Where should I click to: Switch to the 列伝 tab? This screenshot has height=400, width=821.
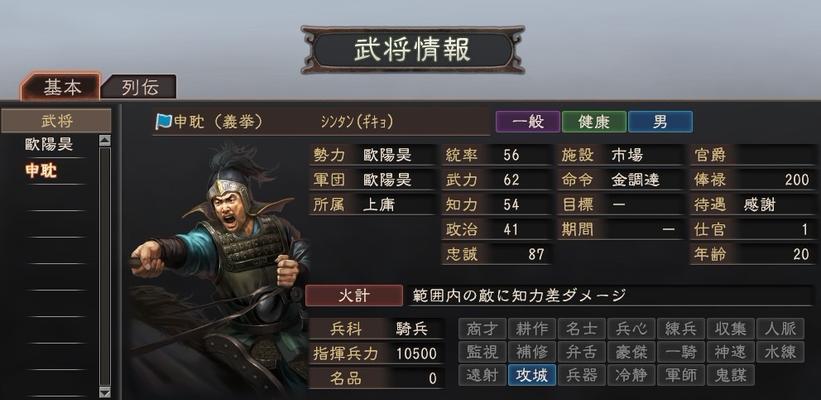pyautogui.click(x=140, y=87)
